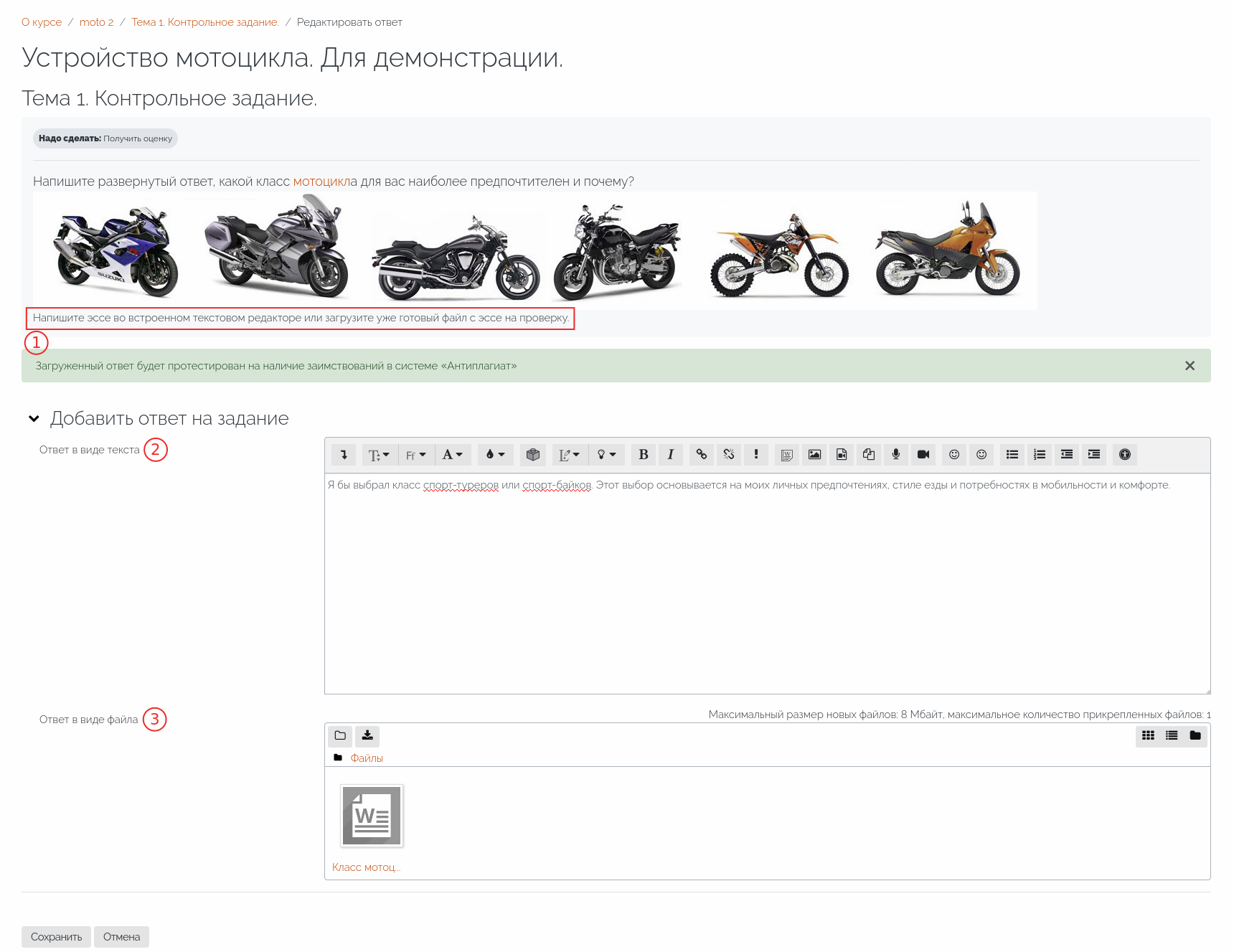This screenshot has width=1234, height=952.
Task: Click the insert image icon
Action: (814, 455)
